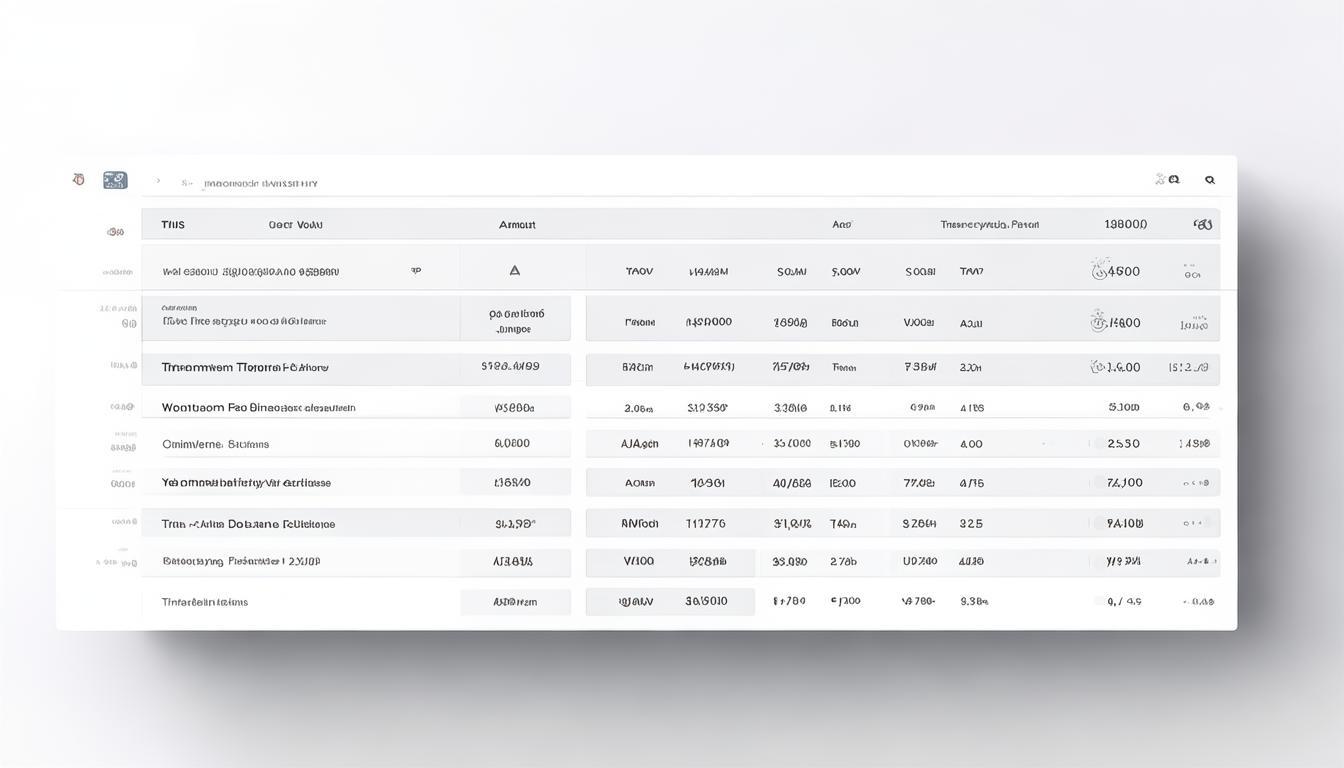Select the 2530 value cell
The width and height of the screenshot is (1344, 768).
(1123, 443)
